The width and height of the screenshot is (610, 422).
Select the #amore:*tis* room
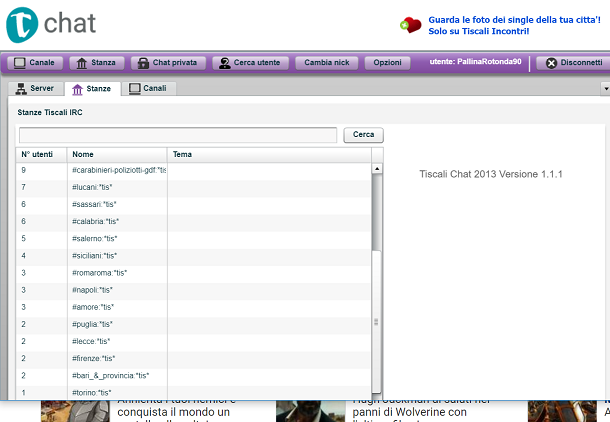pyautogui.click(x=193, y=307)
